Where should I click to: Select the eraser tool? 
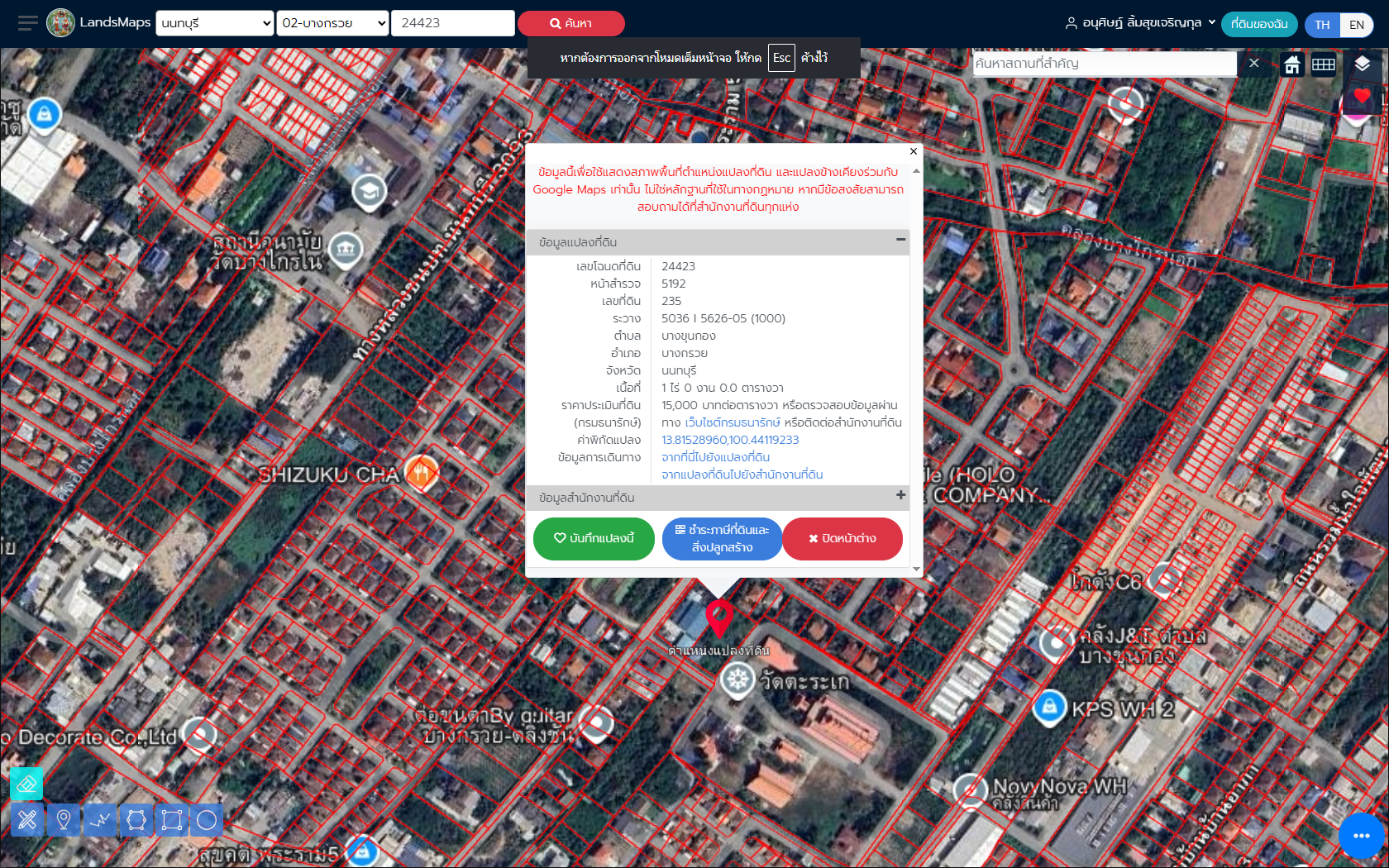click(x=26, y=784)
